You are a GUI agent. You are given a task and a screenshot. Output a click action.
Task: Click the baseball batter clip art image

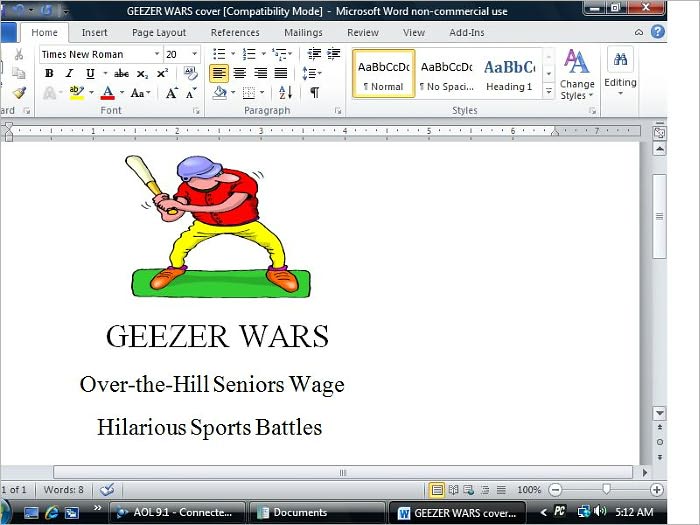pyautogui.click(x=218, y=226)
